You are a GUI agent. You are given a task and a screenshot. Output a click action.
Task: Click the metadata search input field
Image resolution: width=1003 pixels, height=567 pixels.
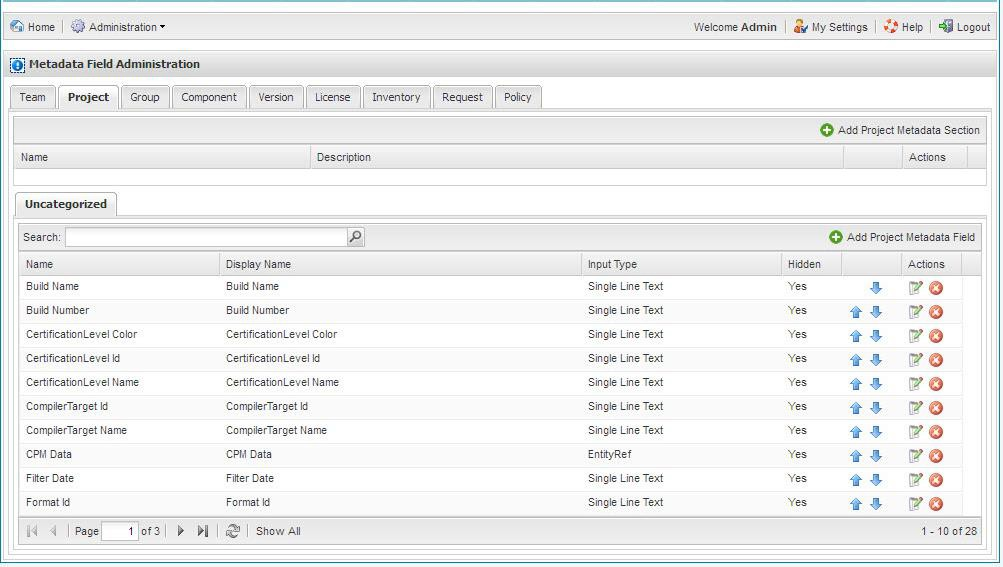point(206,237)
